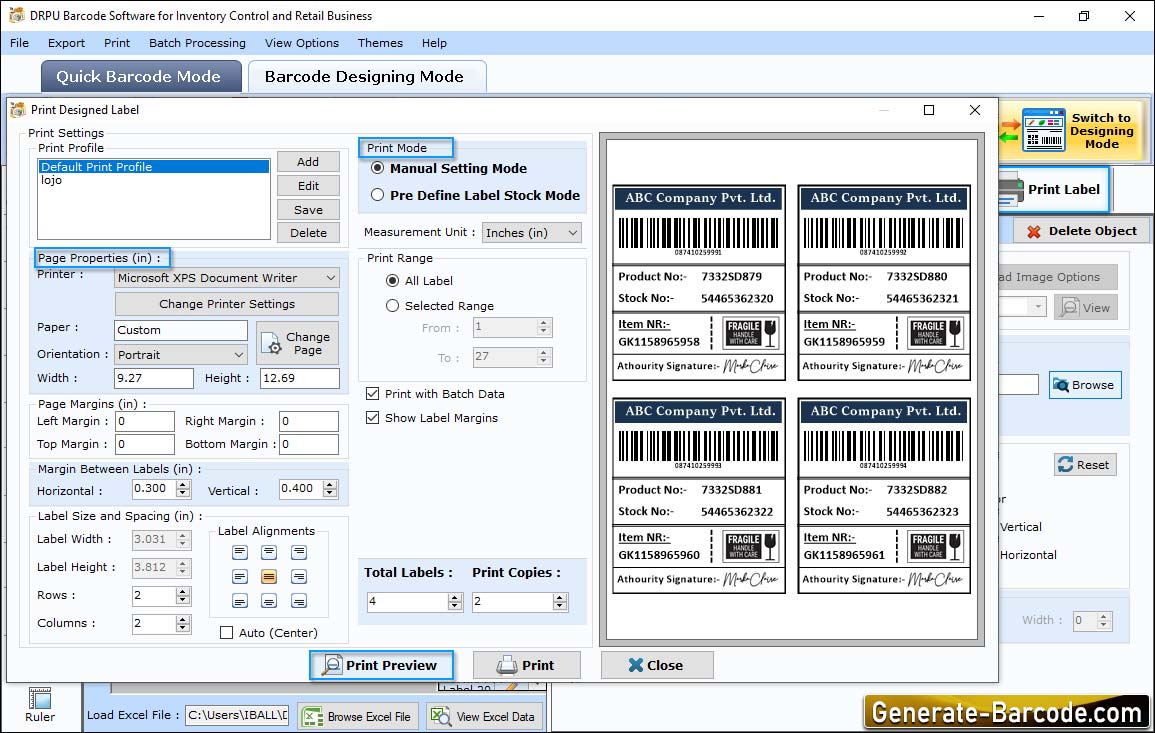Viewport: 1155px width, 733px height.
Task: Open the Themes menu
Action: pos(380,43)
